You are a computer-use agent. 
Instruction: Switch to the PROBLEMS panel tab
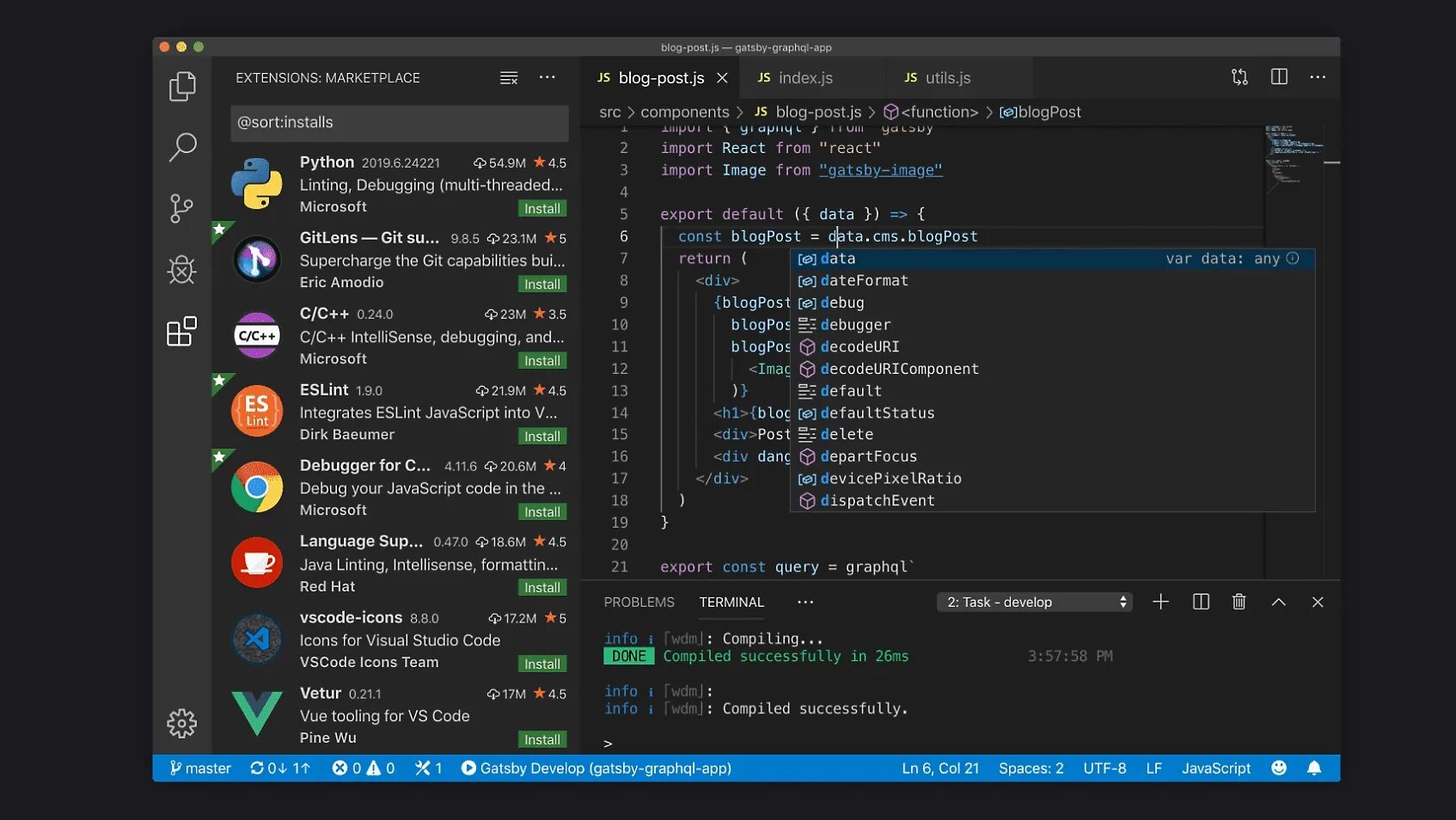pyautogui.click(x=639, y=603)
